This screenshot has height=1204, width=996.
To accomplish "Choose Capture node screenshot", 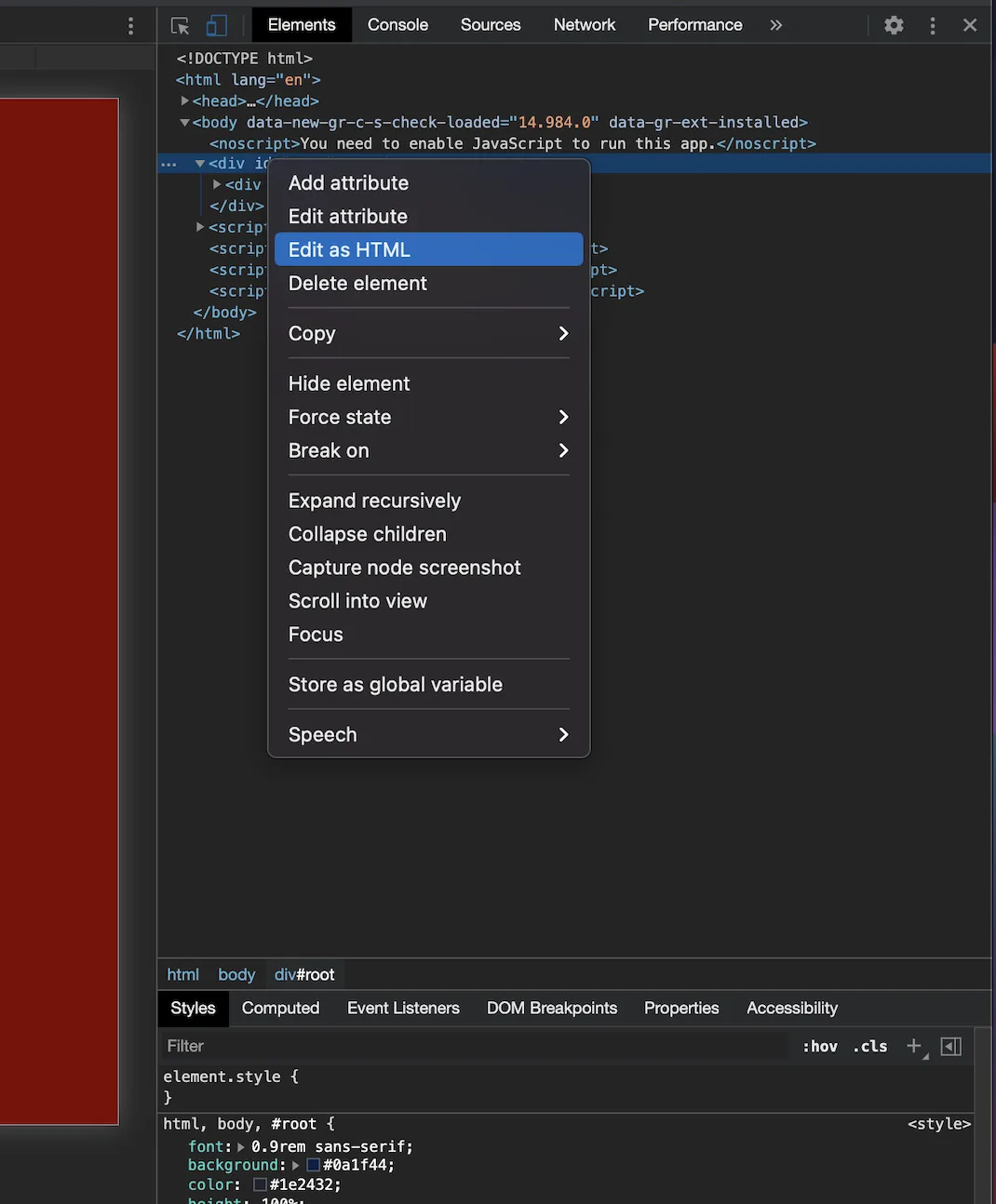I will point(429,568).
